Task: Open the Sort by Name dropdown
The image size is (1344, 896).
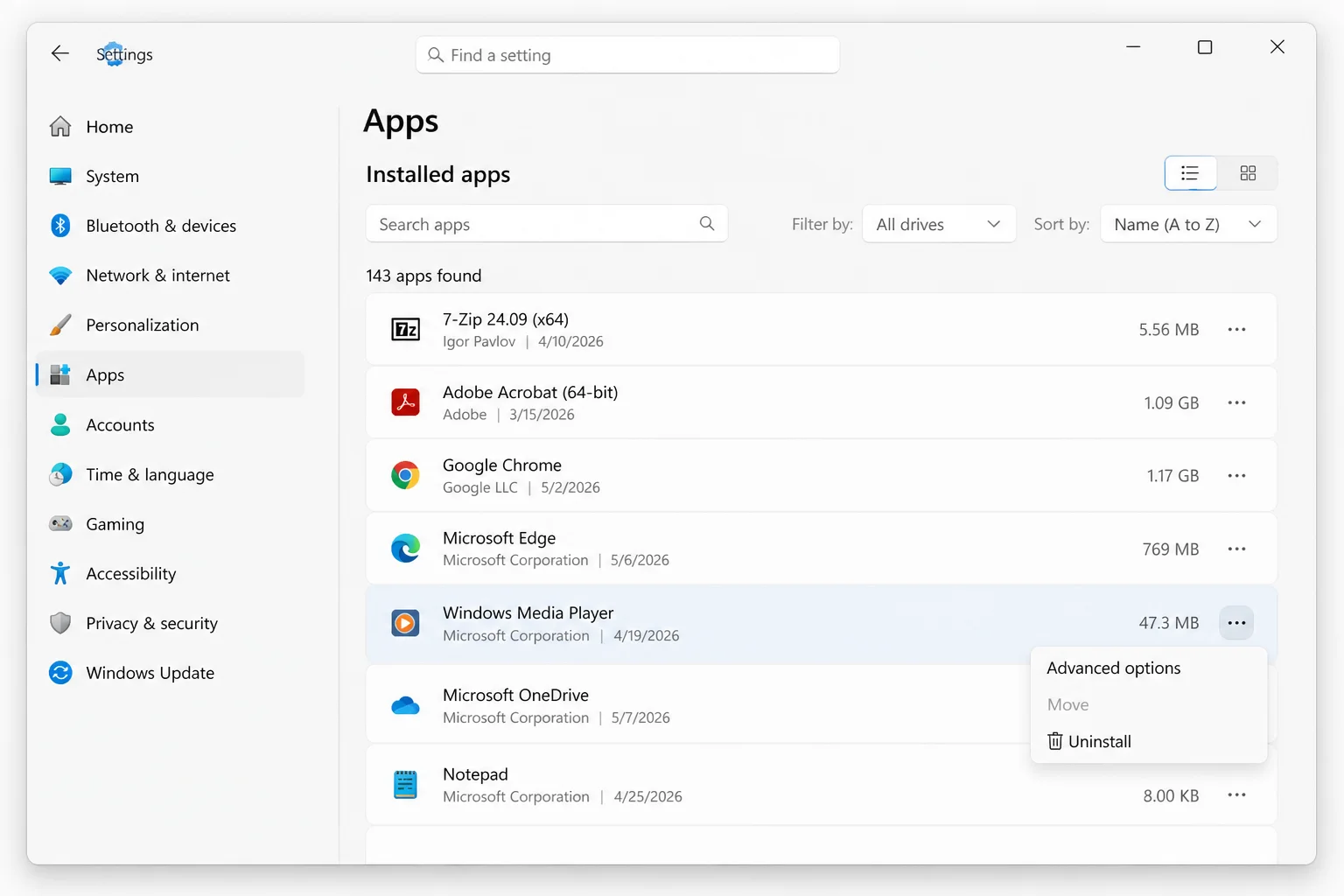Action: tap(1188, 224)
